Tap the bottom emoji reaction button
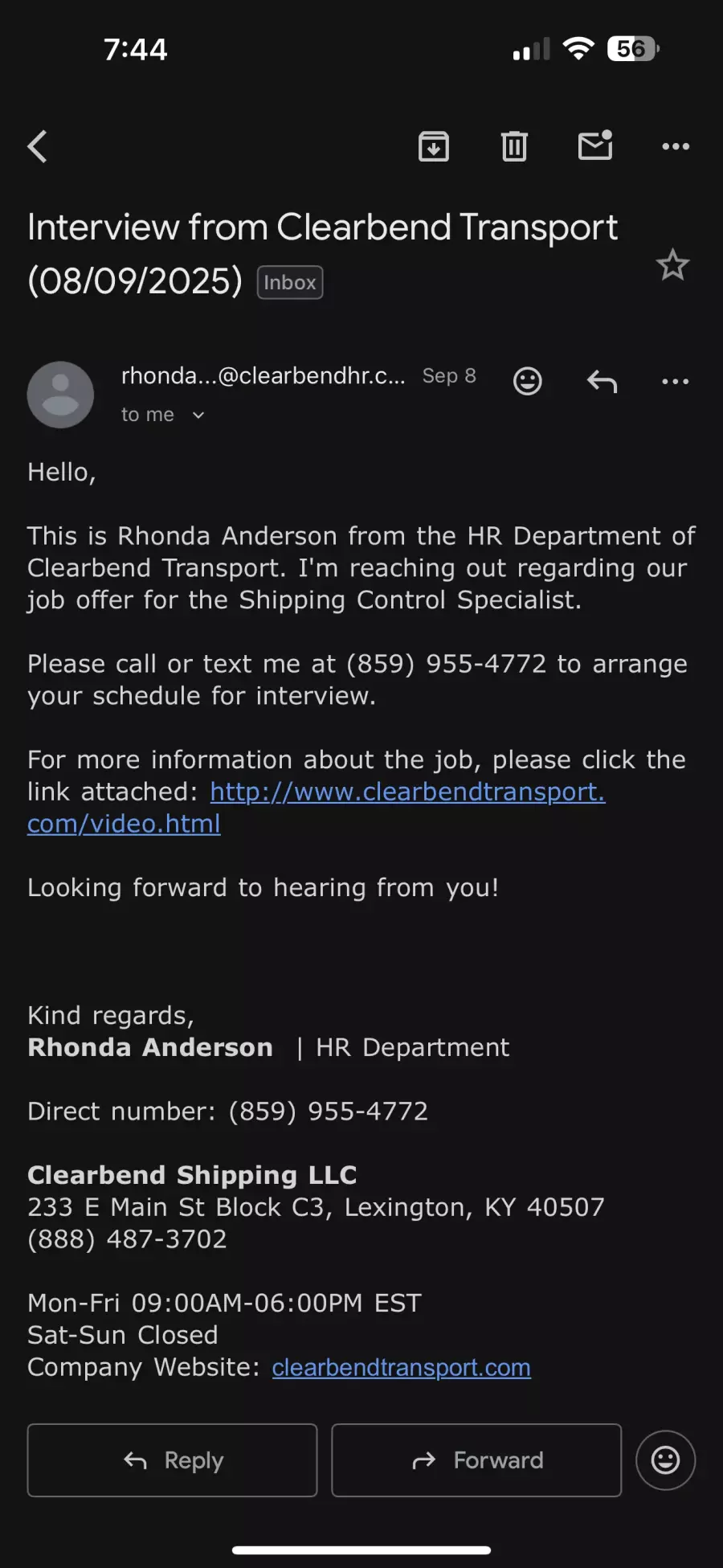 665,1460
